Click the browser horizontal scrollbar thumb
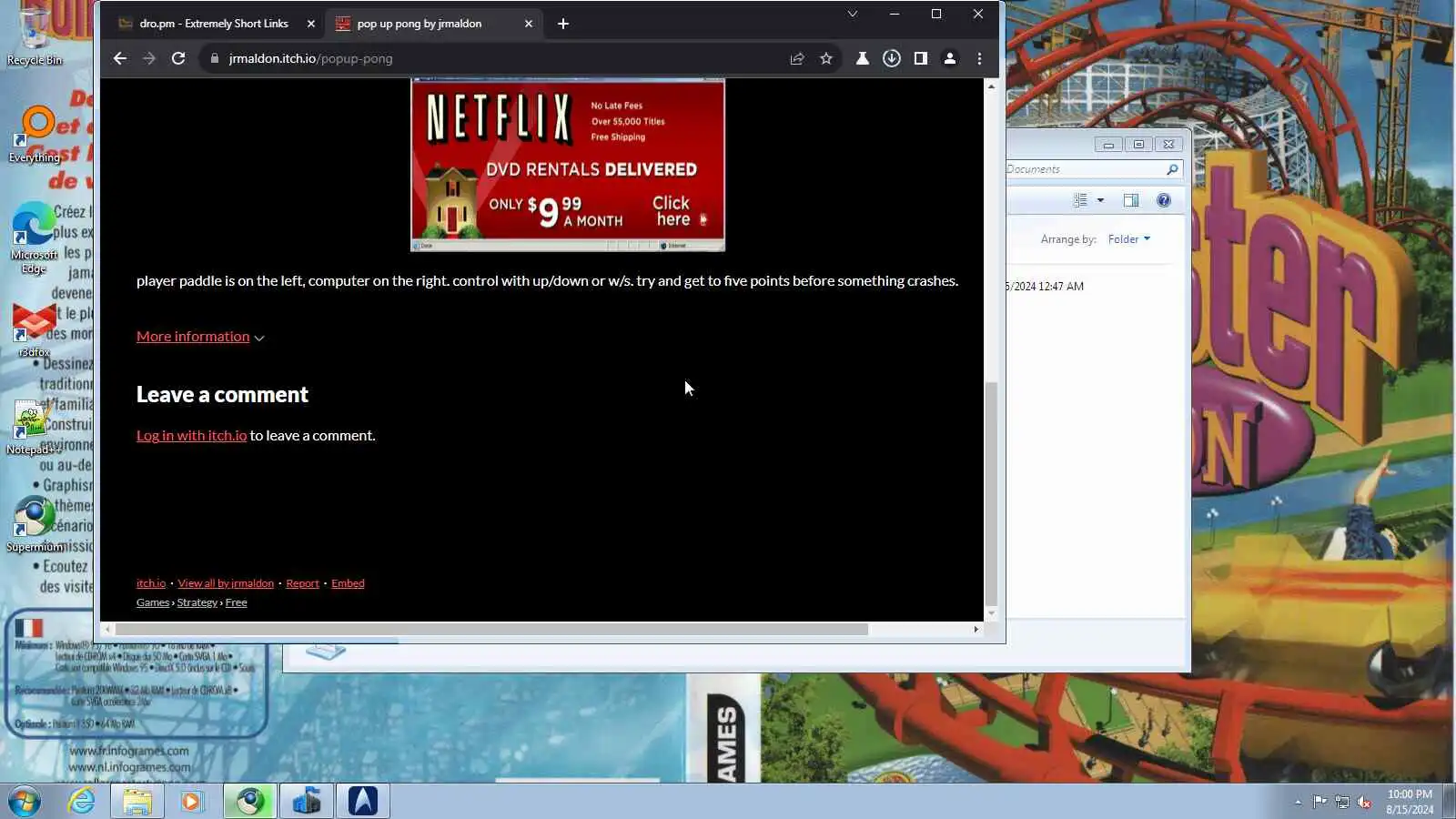The image size is (1456, 819). pos(491,629)
